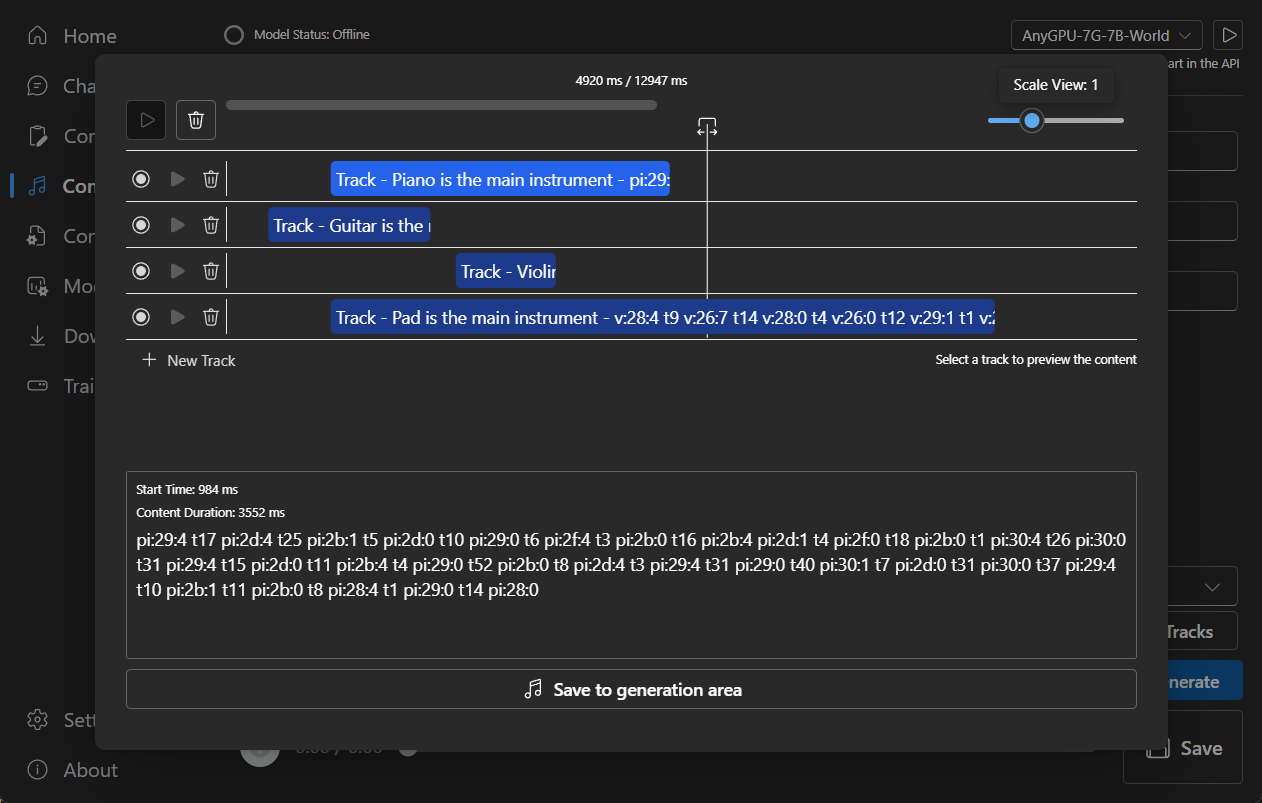
Task: Adjust the Scale View slider handle
Action: (1032, 121)
